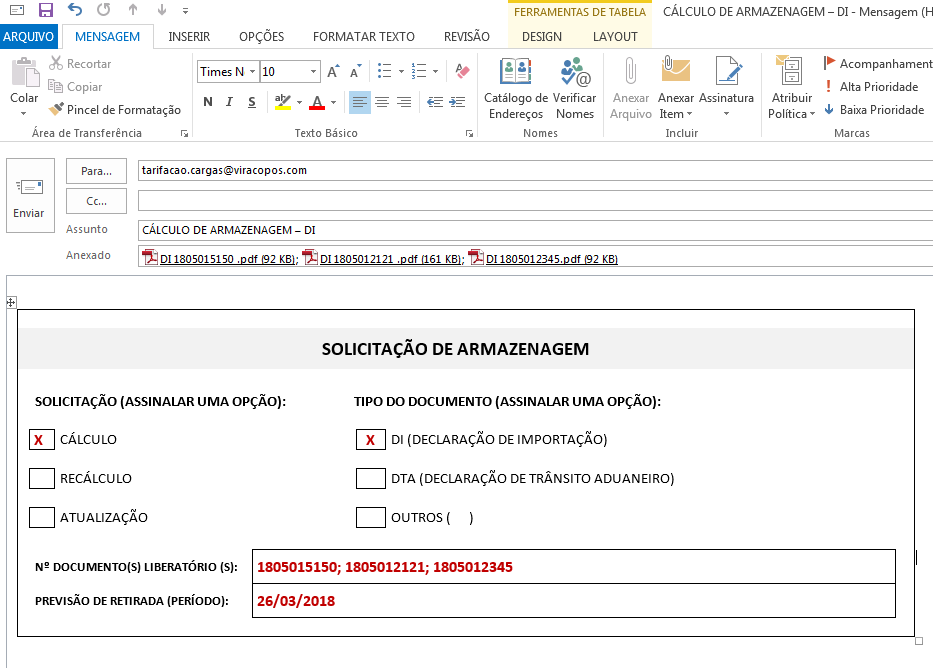
Task: Apply yellow text highlight color
Action: (x=283, y=102)
